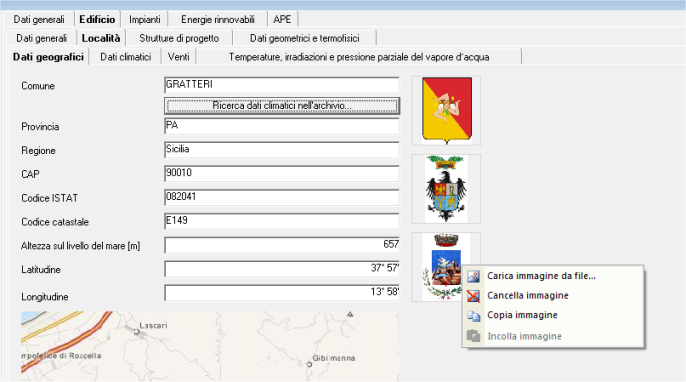Click the Altezza sul livello del mare field
Screen dimensions: 686x382
[x=282, y=245]
